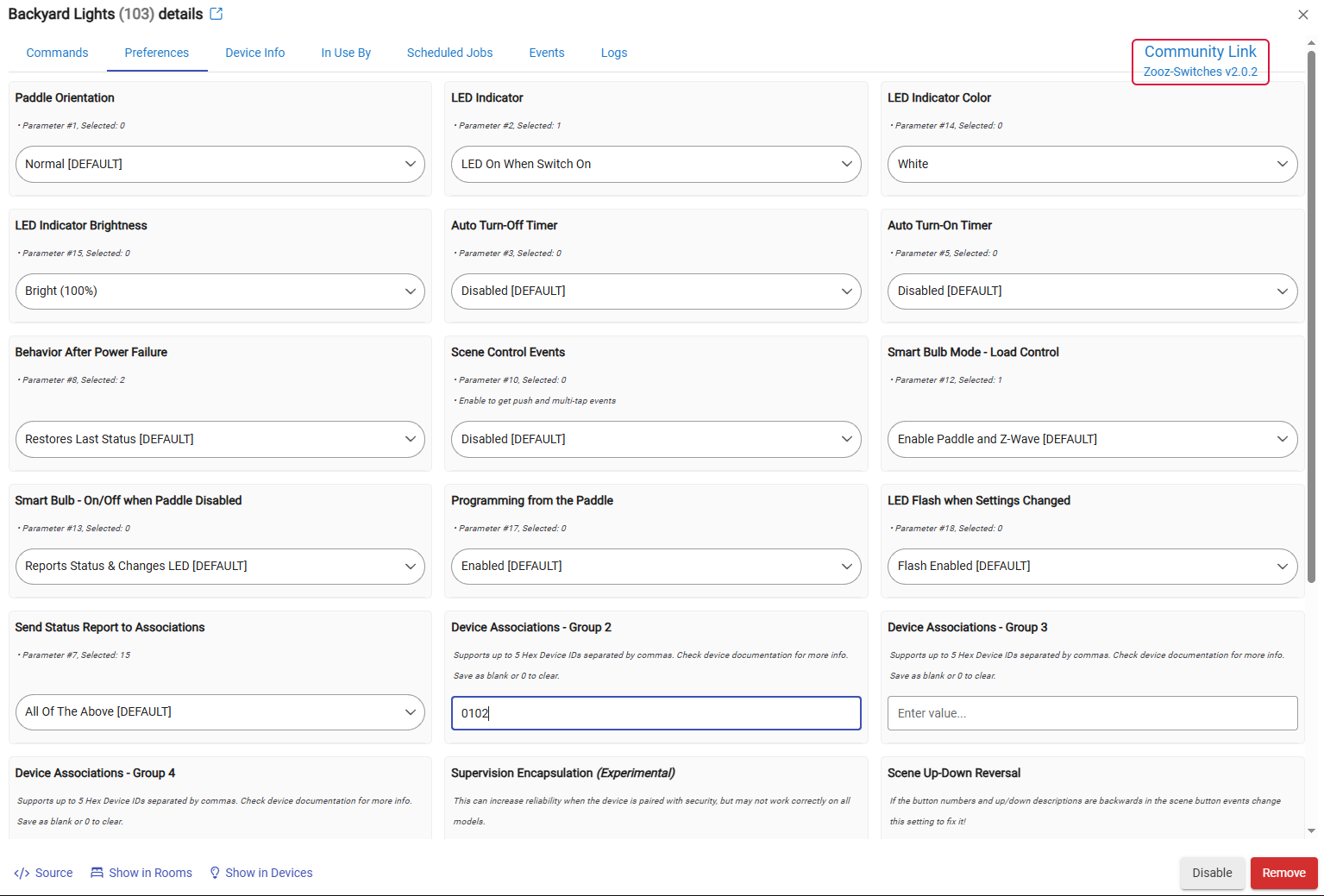Image resolution: width=1324 pixels, height=896 pixels.
Task: Switch to the Scheduled Jobs tab
Action: click(x=449, y=53)
